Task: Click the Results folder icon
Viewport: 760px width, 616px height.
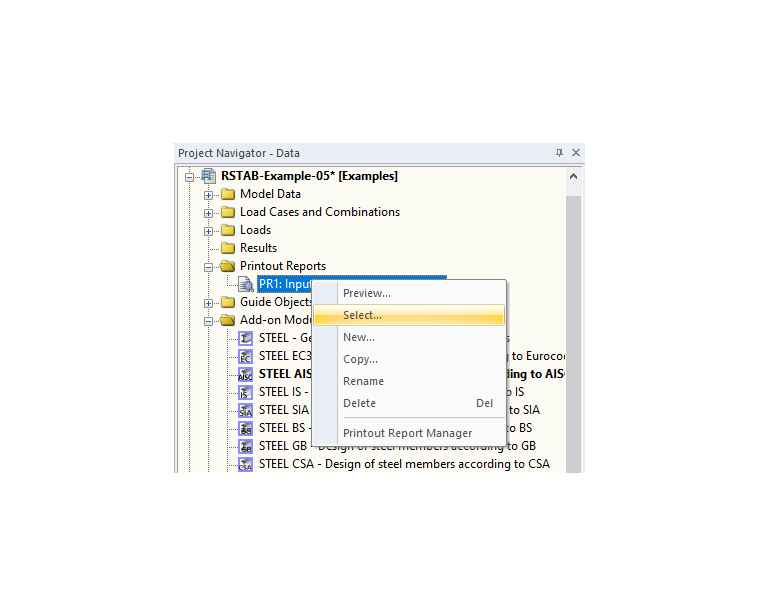Action: click(x=228, y=248)
